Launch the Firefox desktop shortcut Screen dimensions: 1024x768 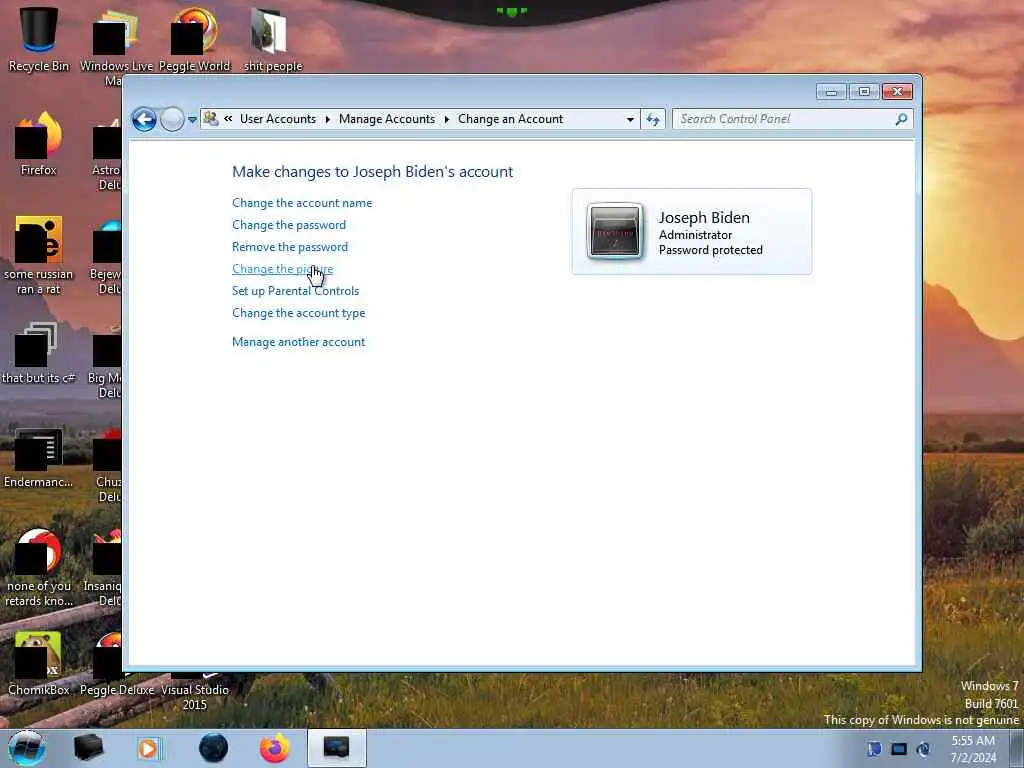coord(39,144)
